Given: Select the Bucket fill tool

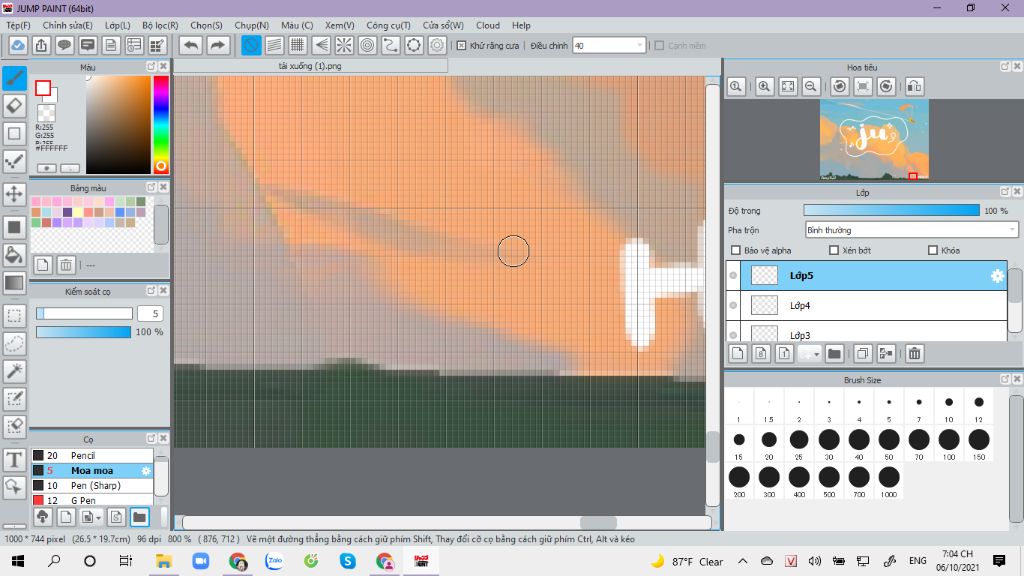Looking at the screenshot, I should pyautogui.click(x=14, y=255).
